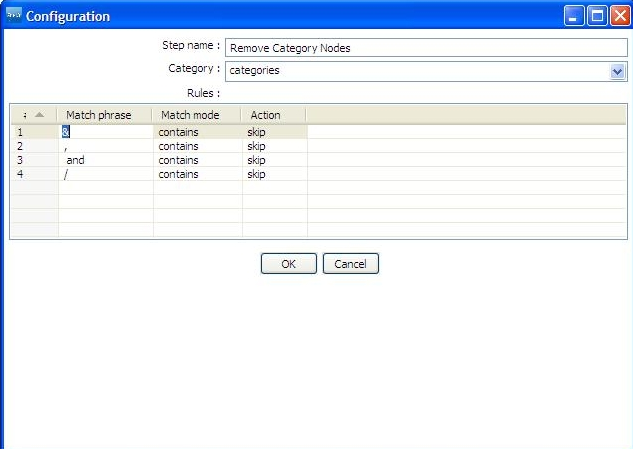Select the '/' match phrase in row 4
This screenshot has width=633, height=449.
pyautogui.click(x=106, y=174)
